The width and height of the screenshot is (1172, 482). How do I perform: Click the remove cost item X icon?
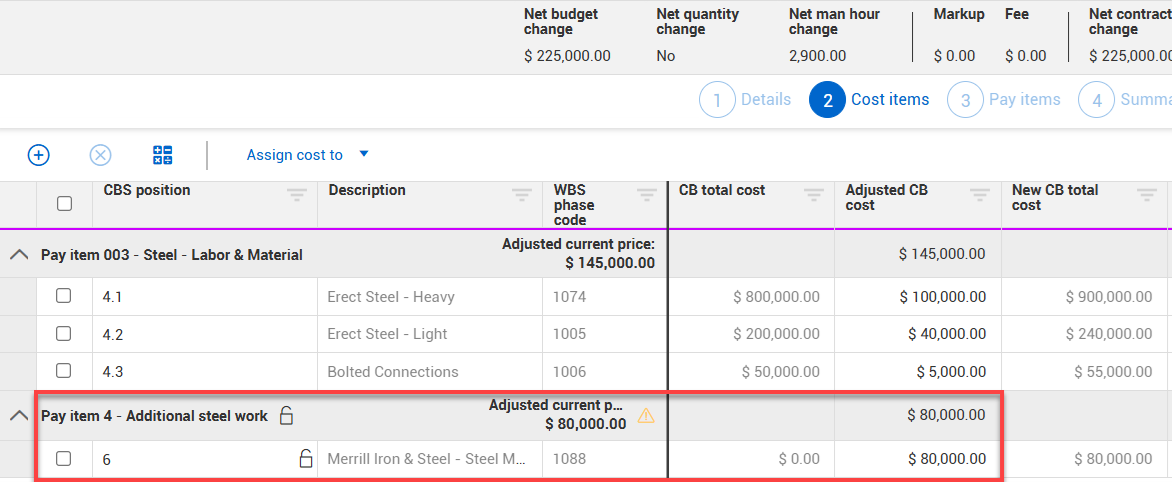(101, 155)
